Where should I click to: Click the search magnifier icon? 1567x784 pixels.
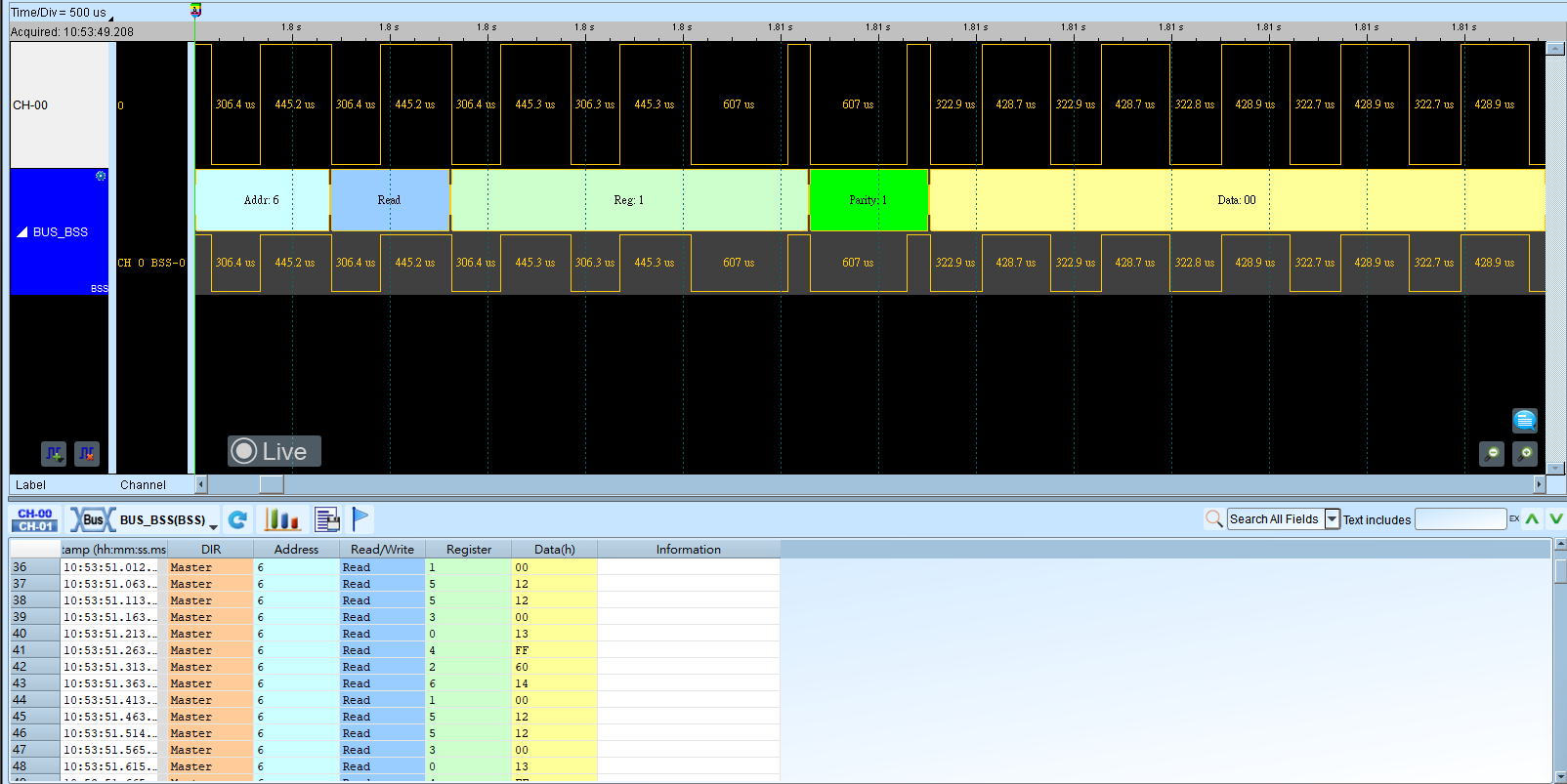pyautogui.click(x=1214, y=518)
